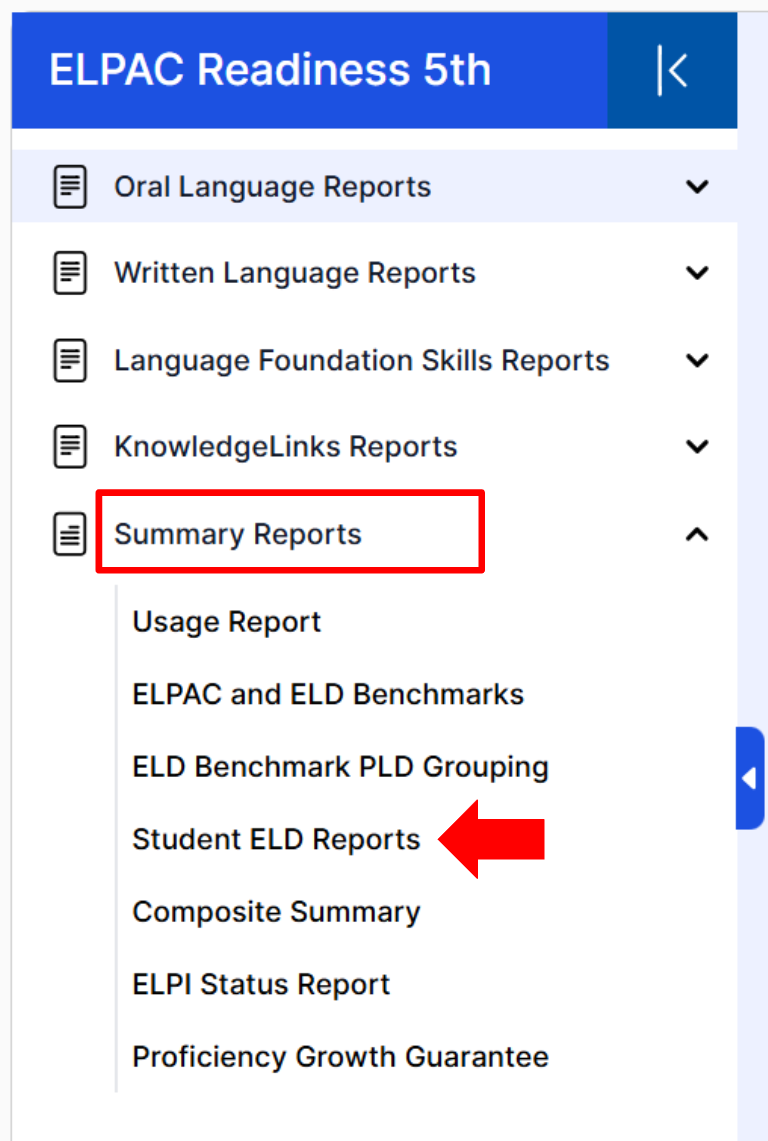This screenshot has height=1141, width=768.
Task: Click the KnowledgeLinks Reports document icon
Action: click(x=70, y=446)
